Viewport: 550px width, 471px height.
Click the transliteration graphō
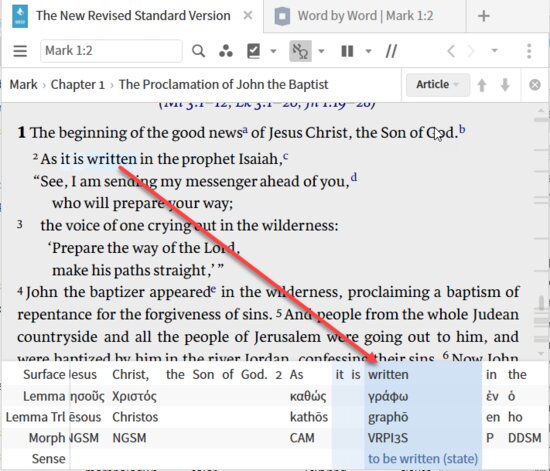tap(388, 417)
